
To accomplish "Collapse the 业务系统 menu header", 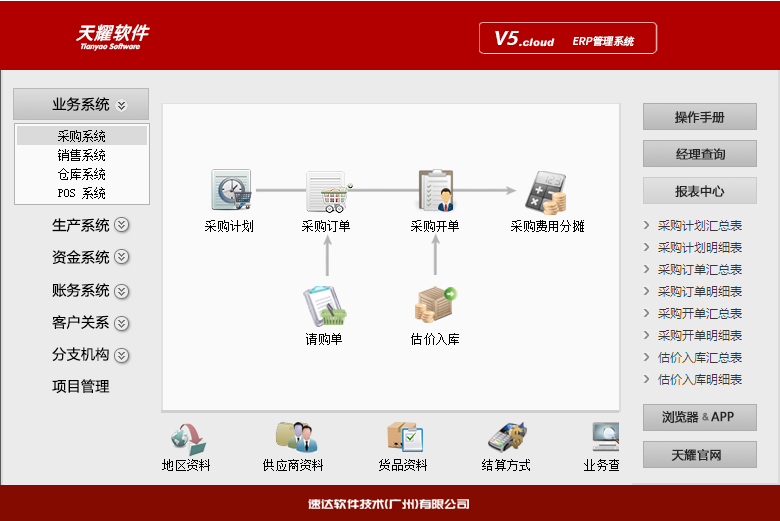I will (81, 104).
